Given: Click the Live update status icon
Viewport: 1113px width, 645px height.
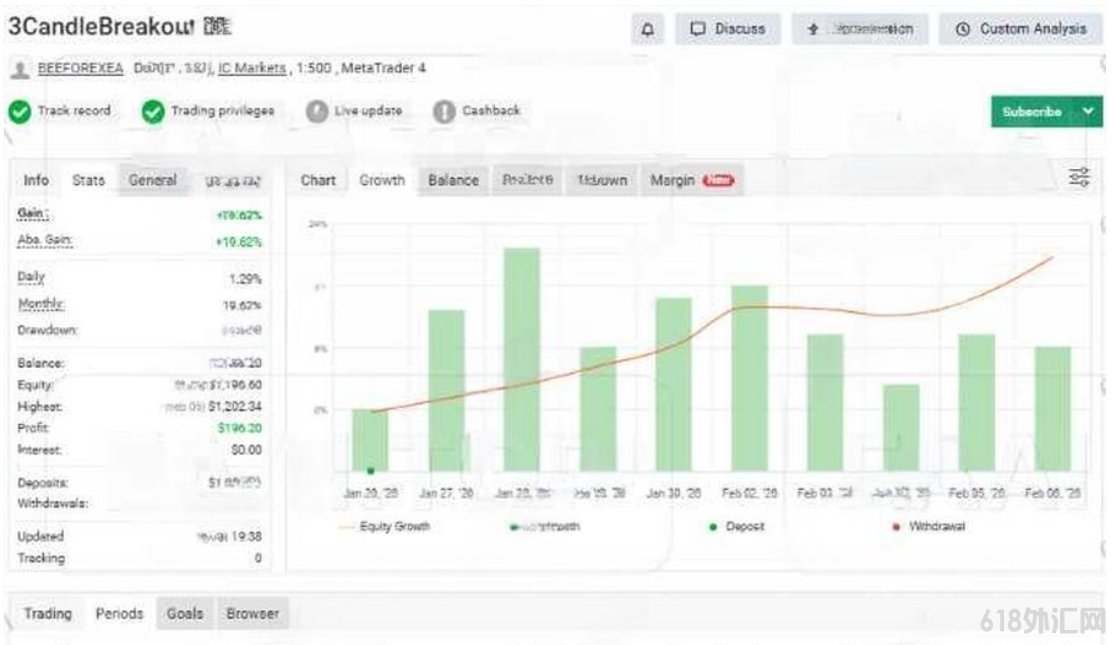Looking at the screenshot, I should click(x=317, y=111).
